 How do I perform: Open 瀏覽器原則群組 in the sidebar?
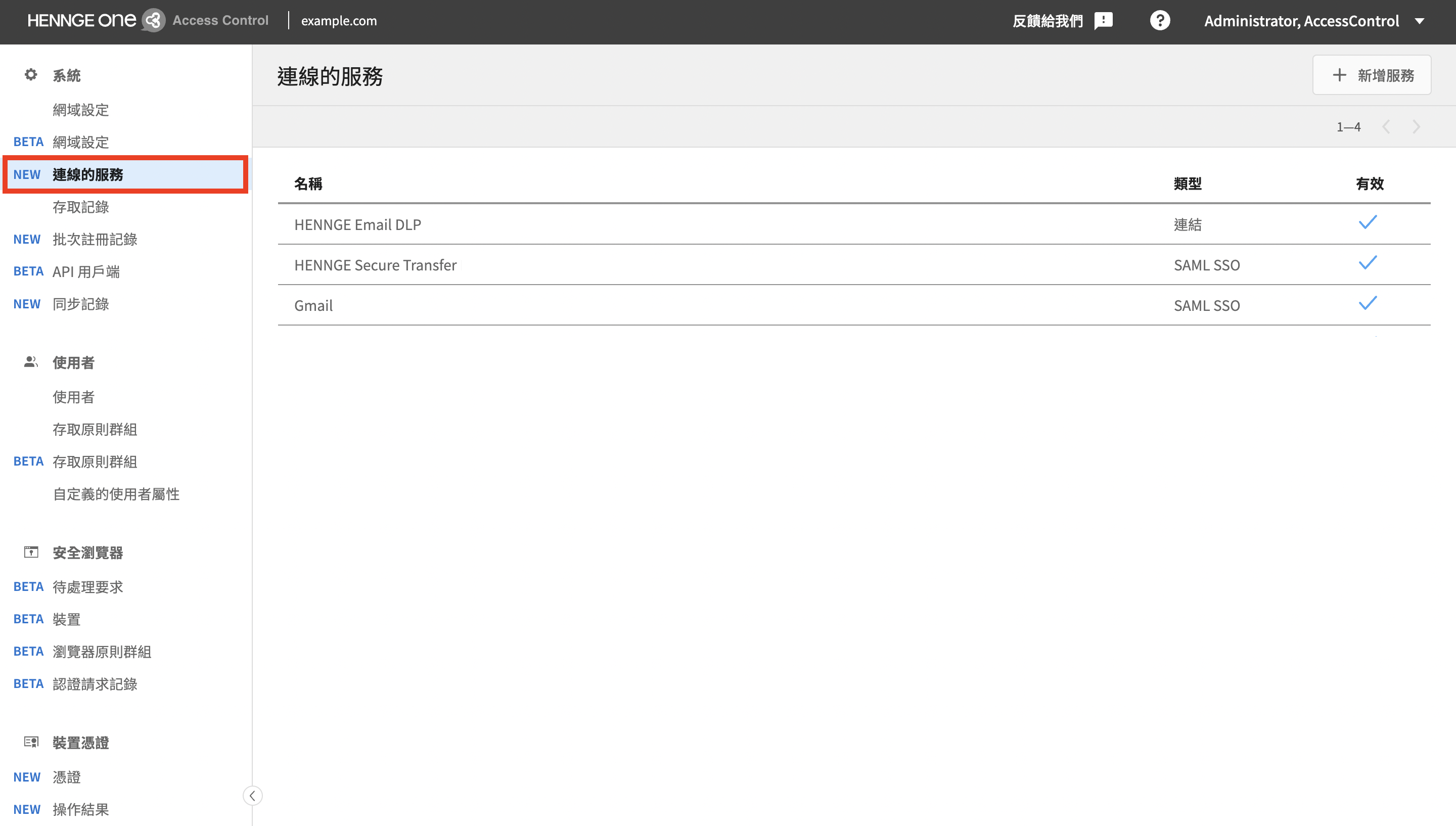(102, 651)
